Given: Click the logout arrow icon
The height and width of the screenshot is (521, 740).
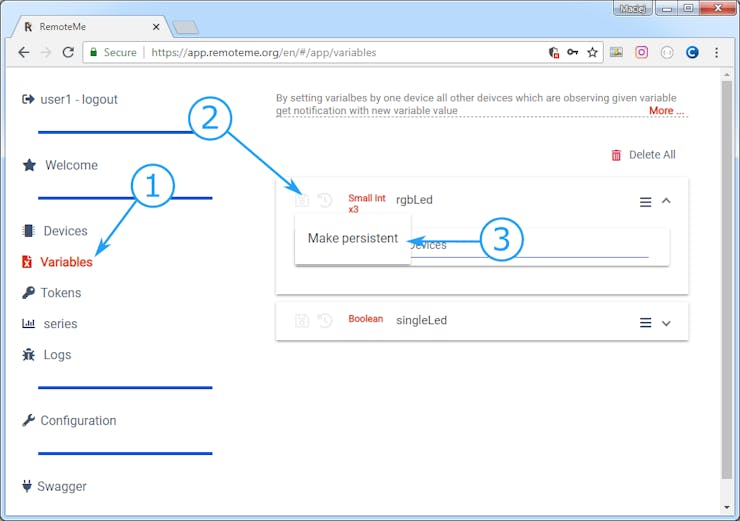Looking at the screenshot, I should coord(28,99).
